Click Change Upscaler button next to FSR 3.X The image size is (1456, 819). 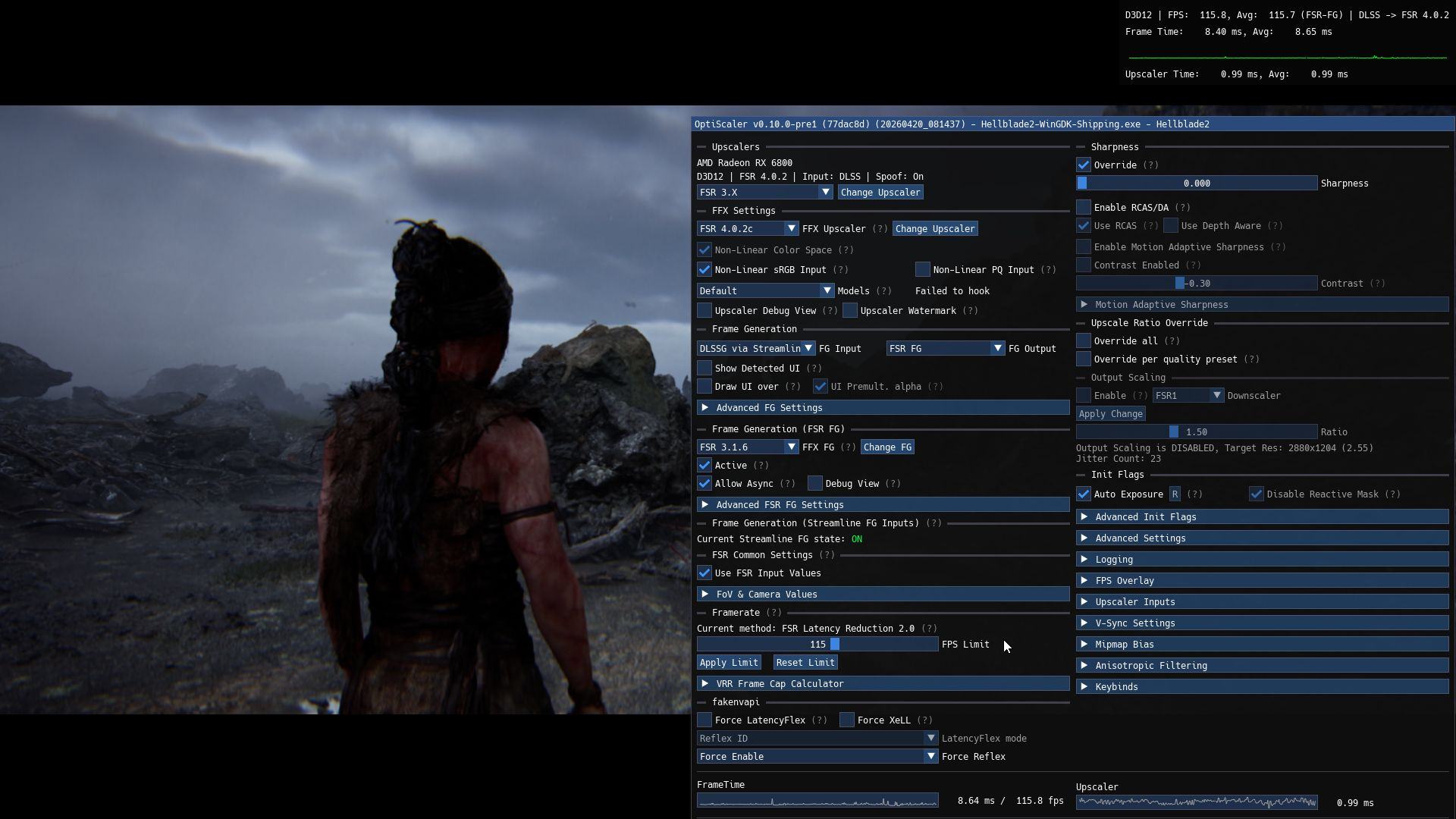(880, 193)
